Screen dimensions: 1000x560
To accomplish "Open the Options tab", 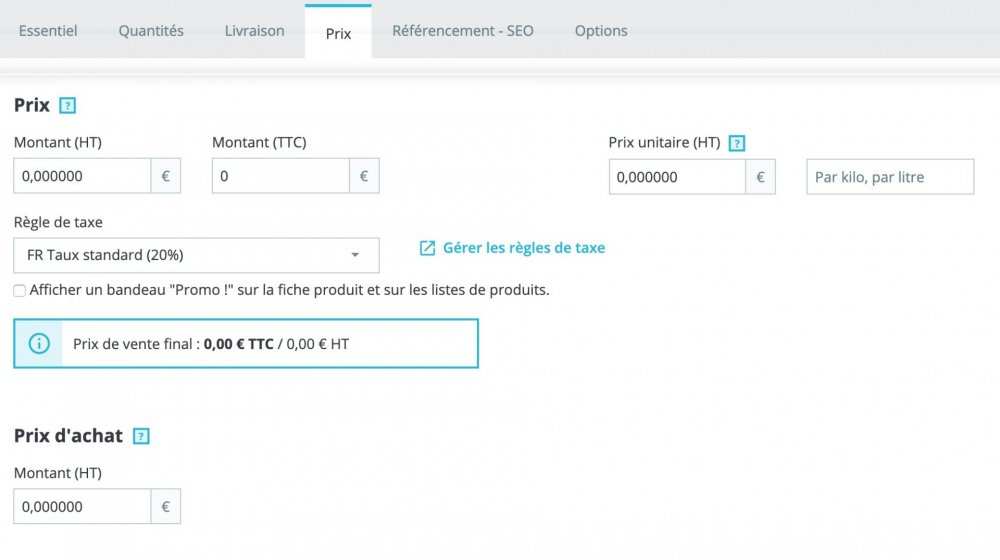I will (601, 31).
